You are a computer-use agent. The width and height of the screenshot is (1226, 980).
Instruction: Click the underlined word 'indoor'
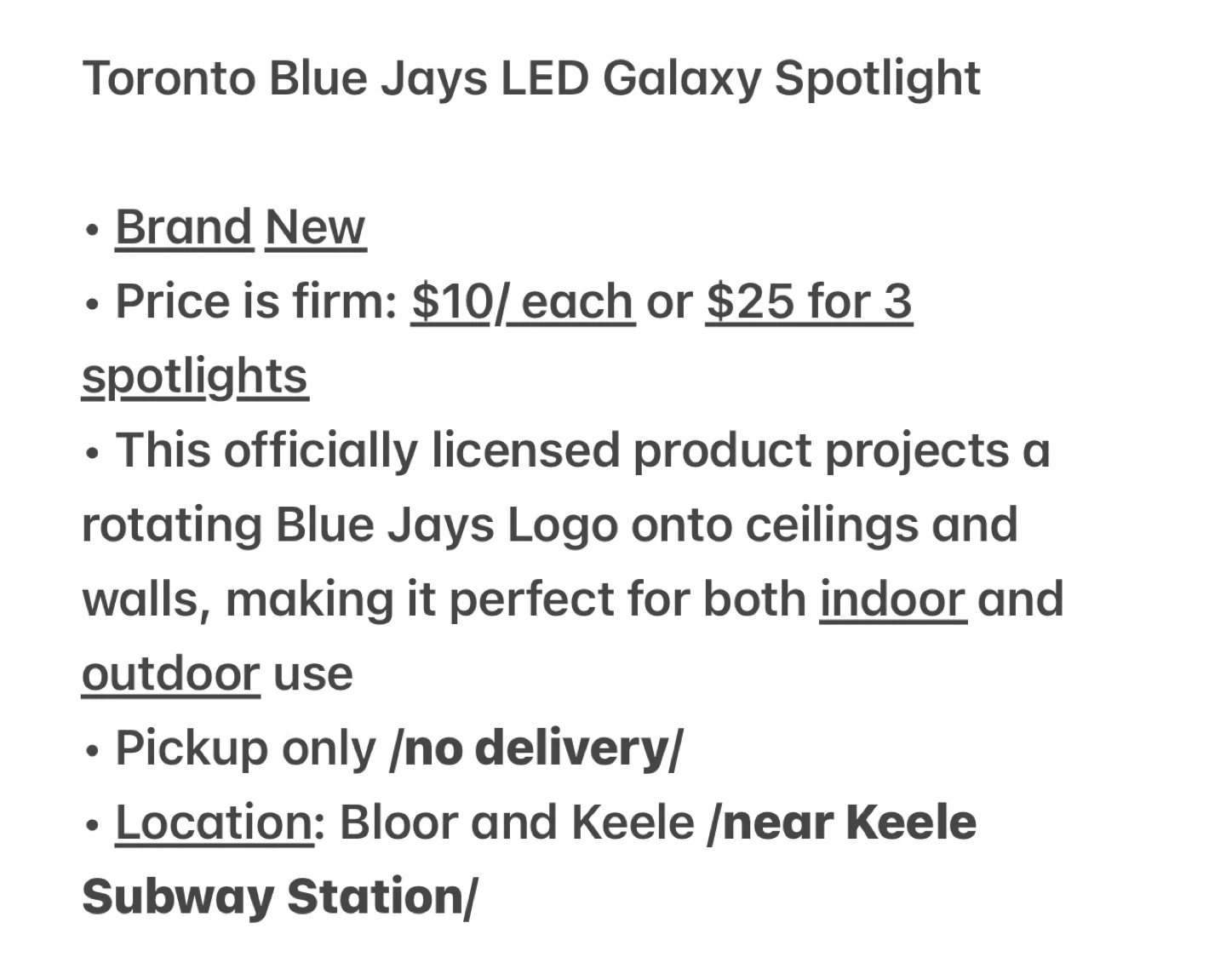(x=892, y=599)
